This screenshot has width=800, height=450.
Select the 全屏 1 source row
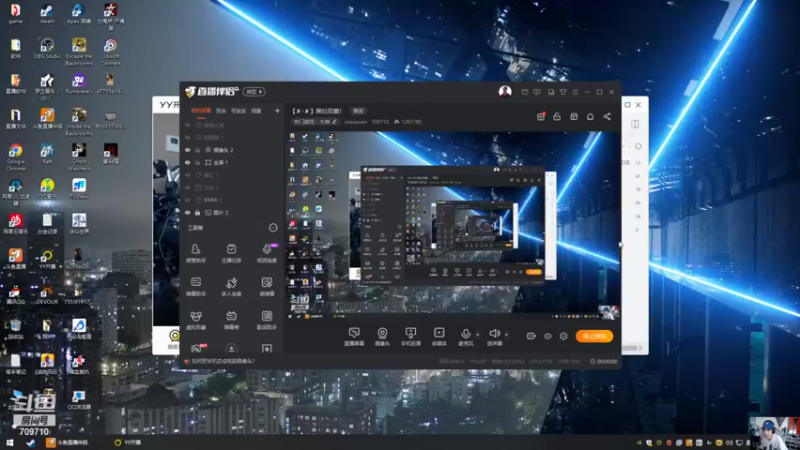click(232, 163)
